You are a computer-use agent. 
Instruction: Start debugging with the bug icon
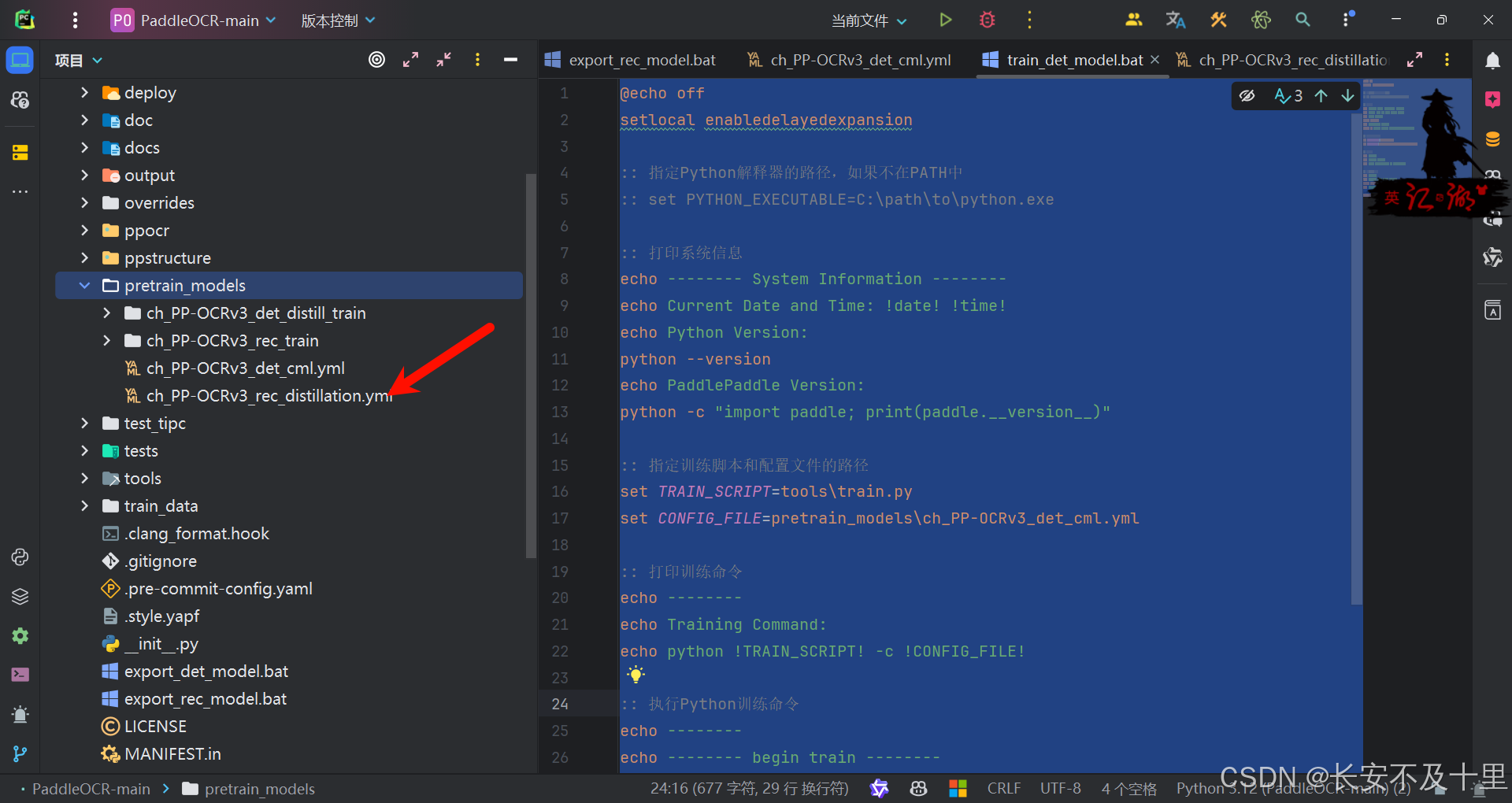pyautogui.click(x=988, y=20)
